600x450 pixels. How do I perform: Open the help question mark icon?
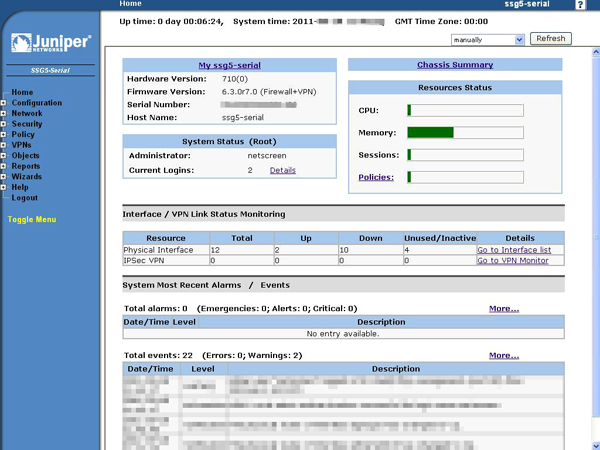click(580, 5)
